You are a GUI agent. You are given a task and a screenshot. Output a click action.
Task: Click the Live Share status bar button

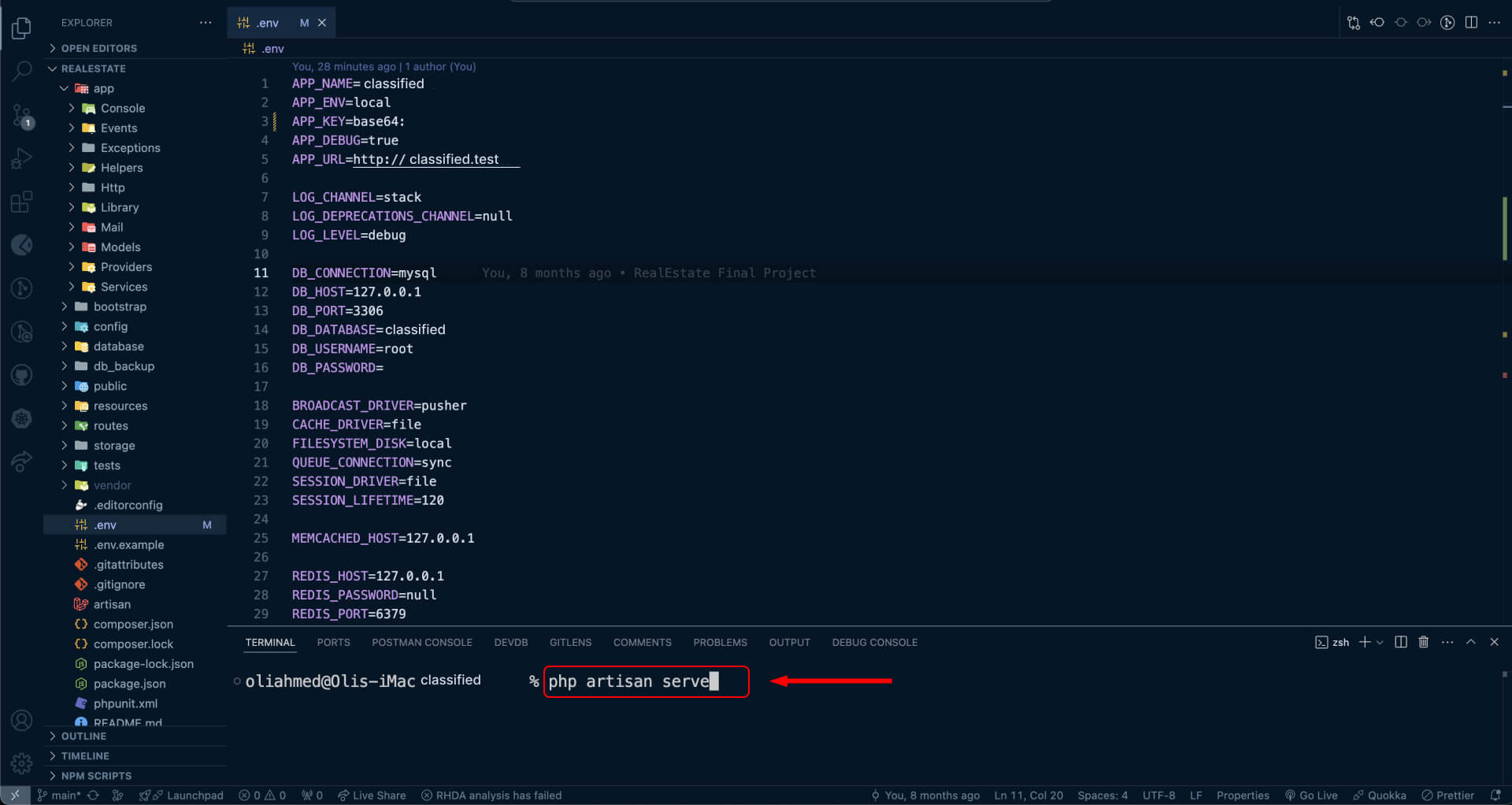click(x=372, y=796)
